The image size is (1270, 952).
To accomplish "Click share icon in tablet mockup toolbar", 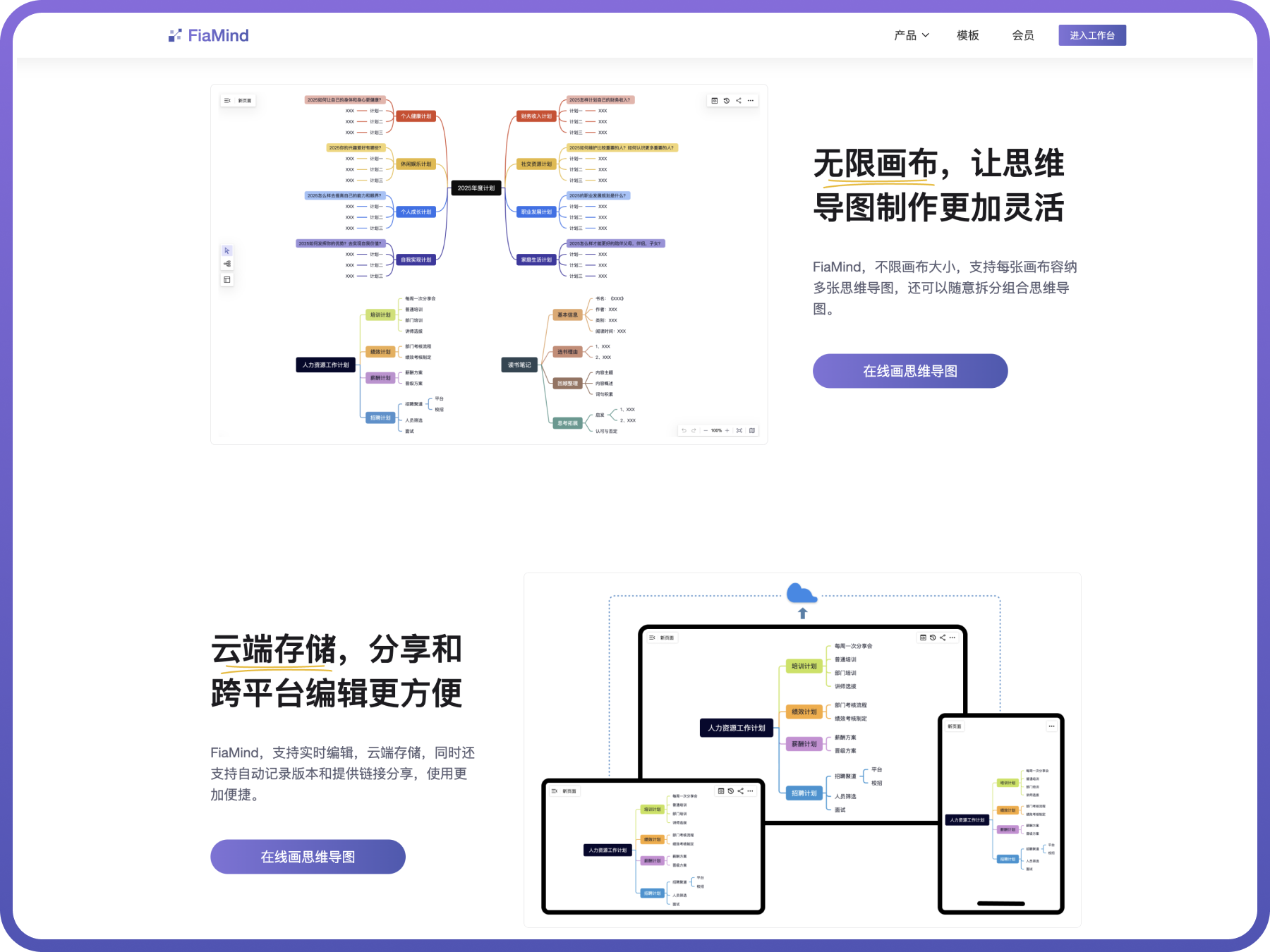I will click(x=741, y=791).
